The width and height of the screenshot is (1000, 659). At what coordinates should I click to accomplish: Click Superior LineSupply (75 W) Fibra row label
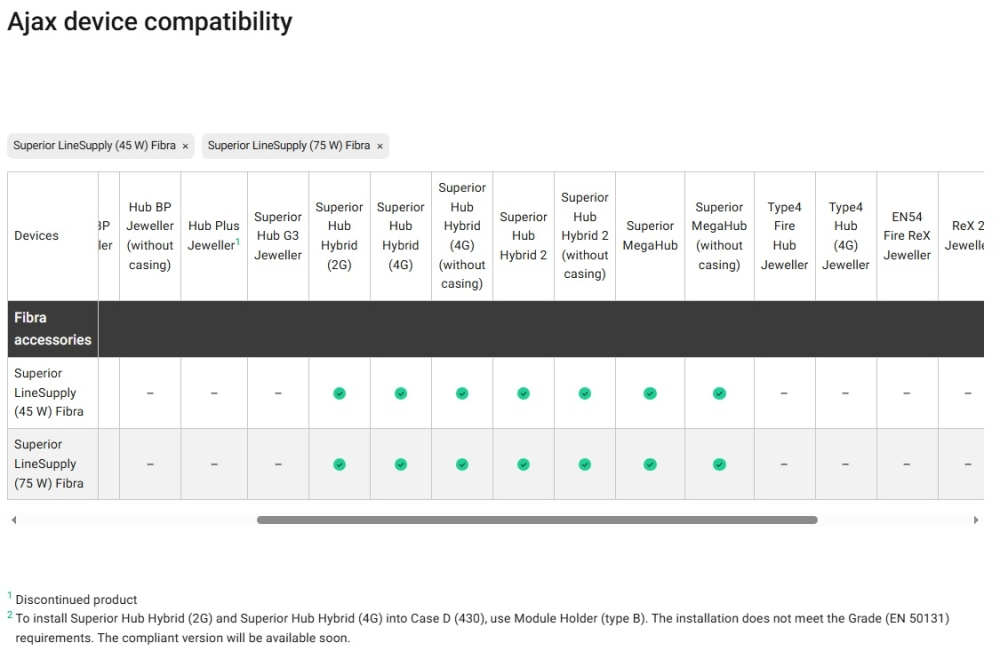[x=49, y=464]
